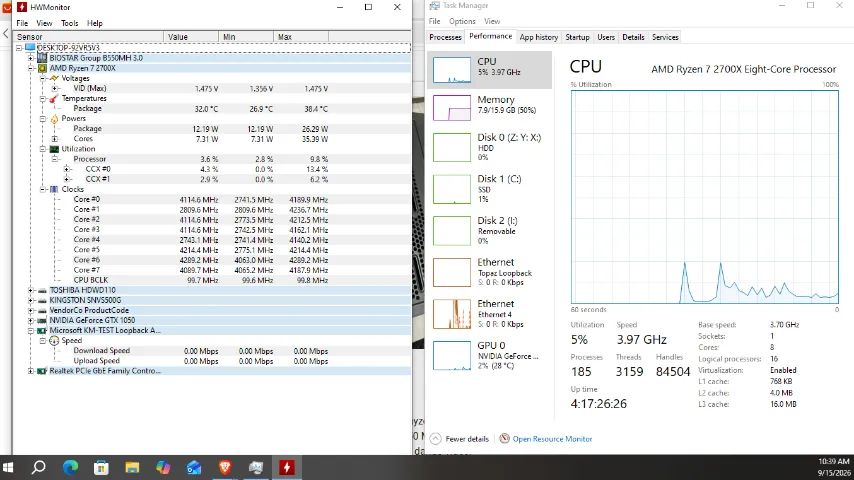
Task: Click the Temperatures thermometer icon
Action: (x=54, y=99)
